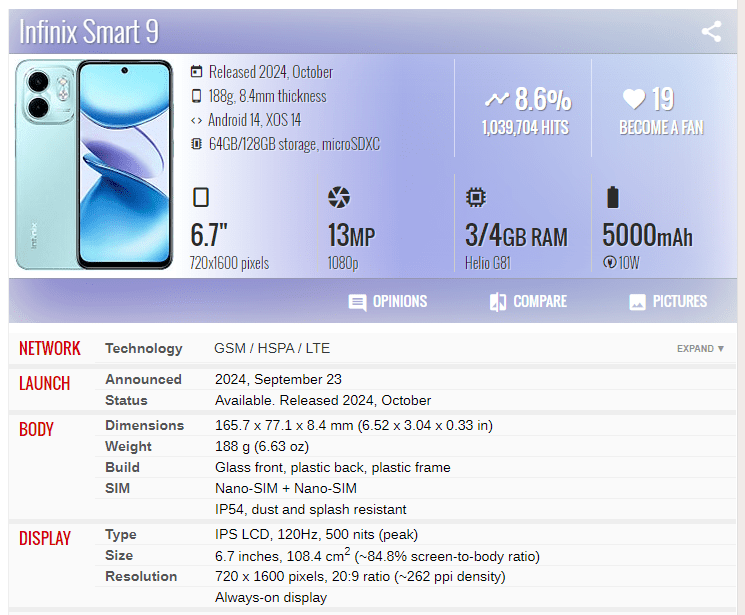The image size is (745, 615).
Task: Click the GSM / HSPA / LTE value
Action: [272, 348]
